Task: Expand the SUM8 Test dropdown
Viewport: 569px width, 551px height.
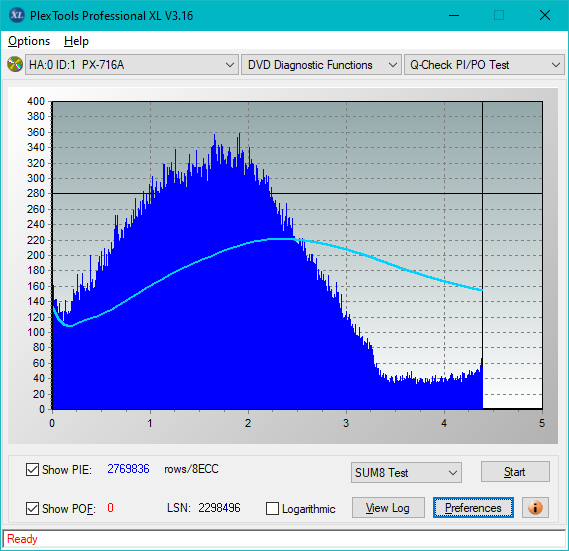Action: (x=406, y=473)
